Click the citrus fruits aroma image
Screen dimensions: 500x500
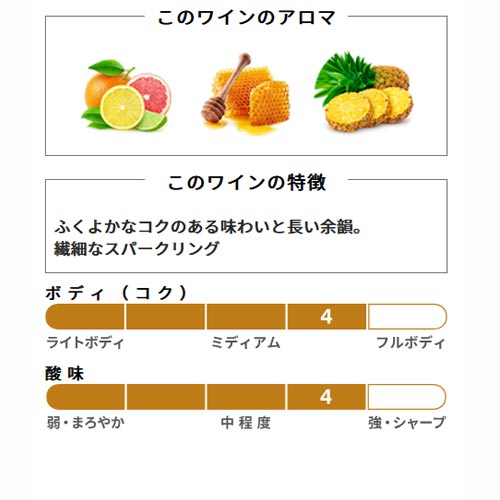coord(125,95)
